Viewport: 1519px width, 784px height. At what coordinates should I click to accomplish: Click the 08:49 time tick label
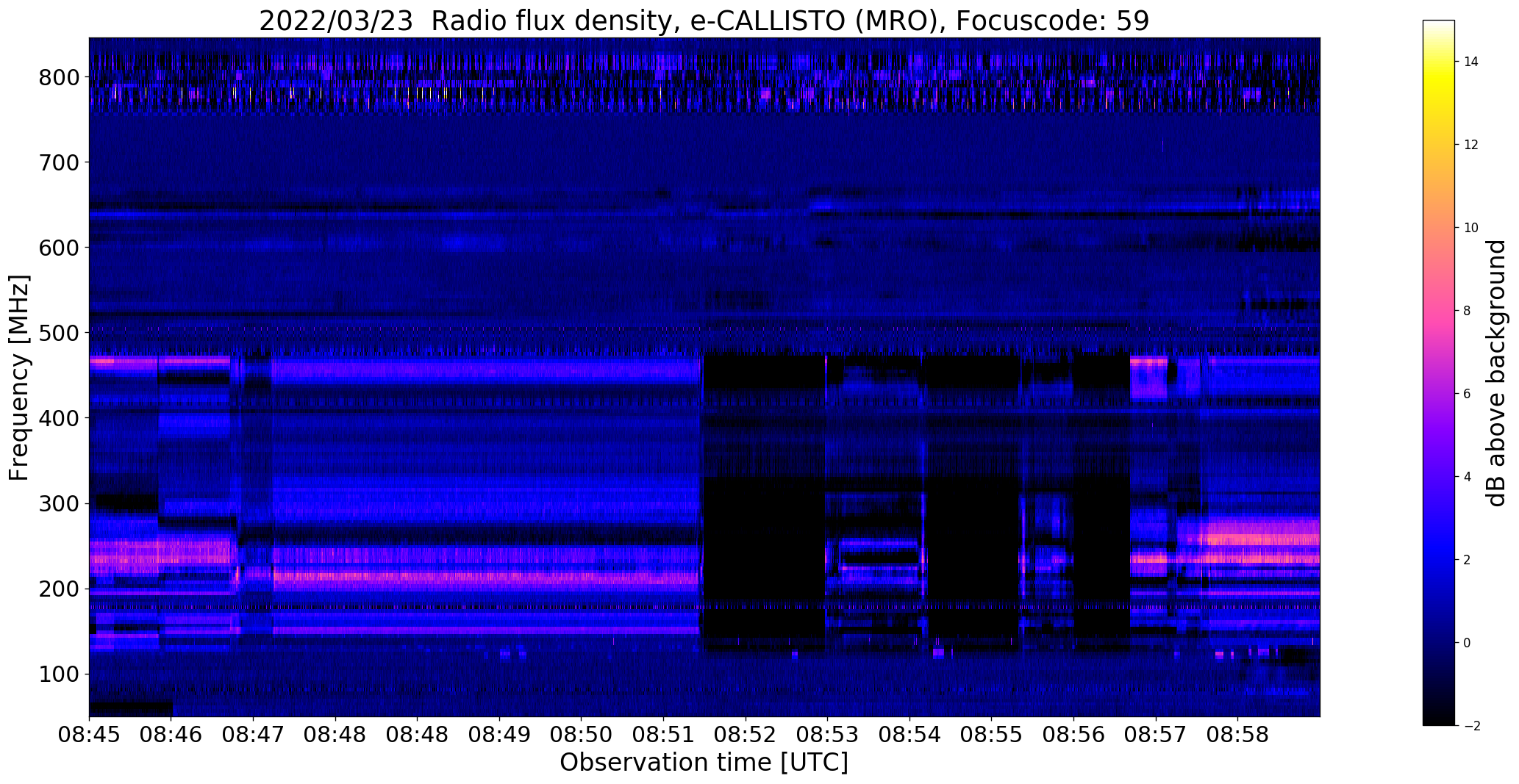coord(500,736)
